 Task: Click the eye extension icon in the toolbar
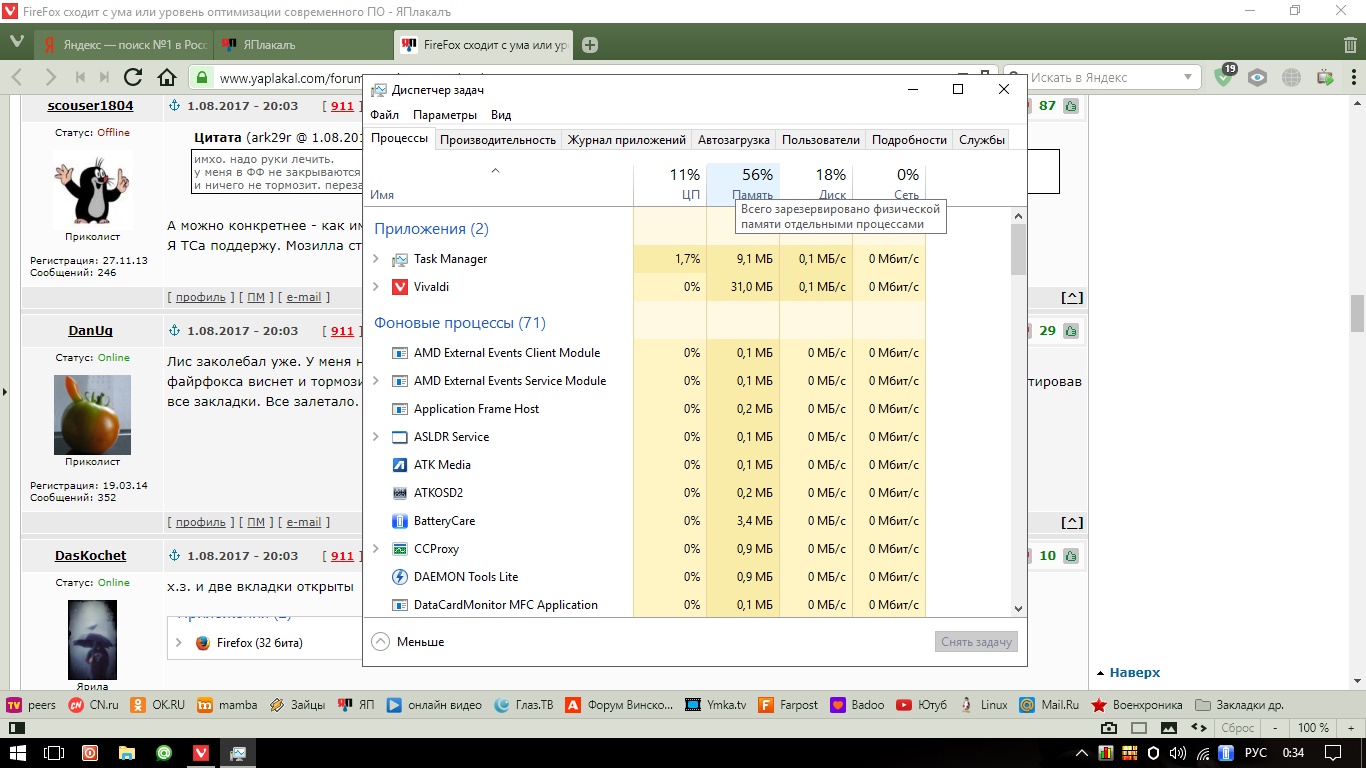(1258, 77)
